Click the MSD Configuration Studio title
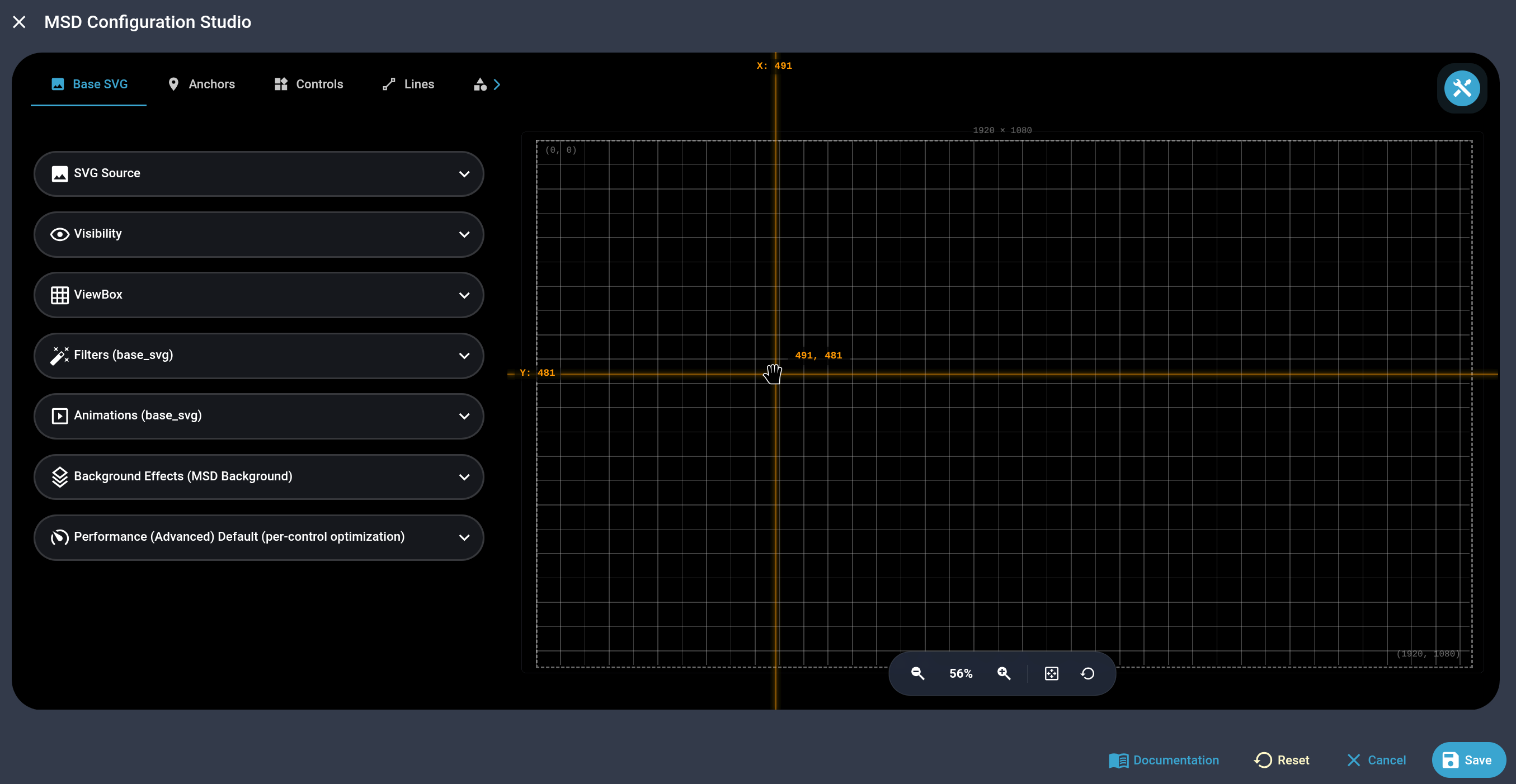Image resolution: width=1516 pixels, height=784 pixels. click(148, 22)
